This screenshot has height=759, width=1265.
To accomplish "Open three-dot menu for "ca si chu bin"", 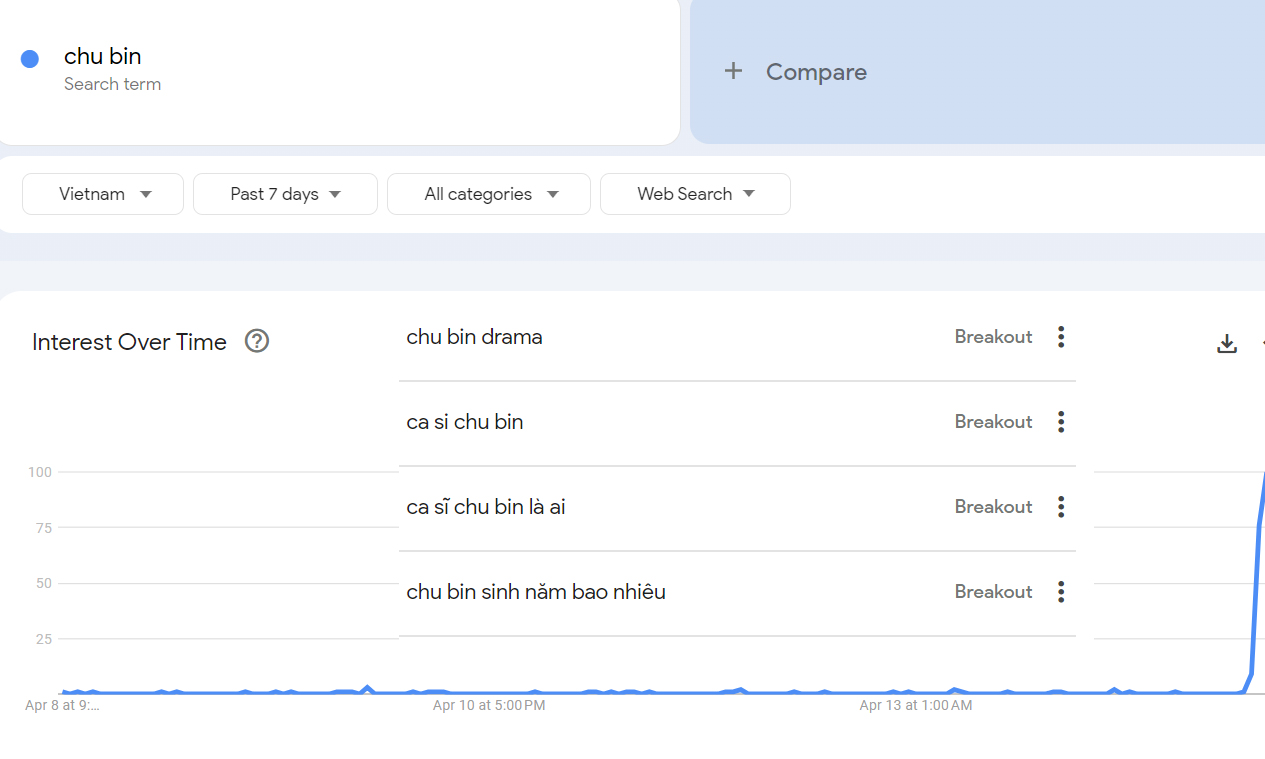I will (x=1061, y=422).
